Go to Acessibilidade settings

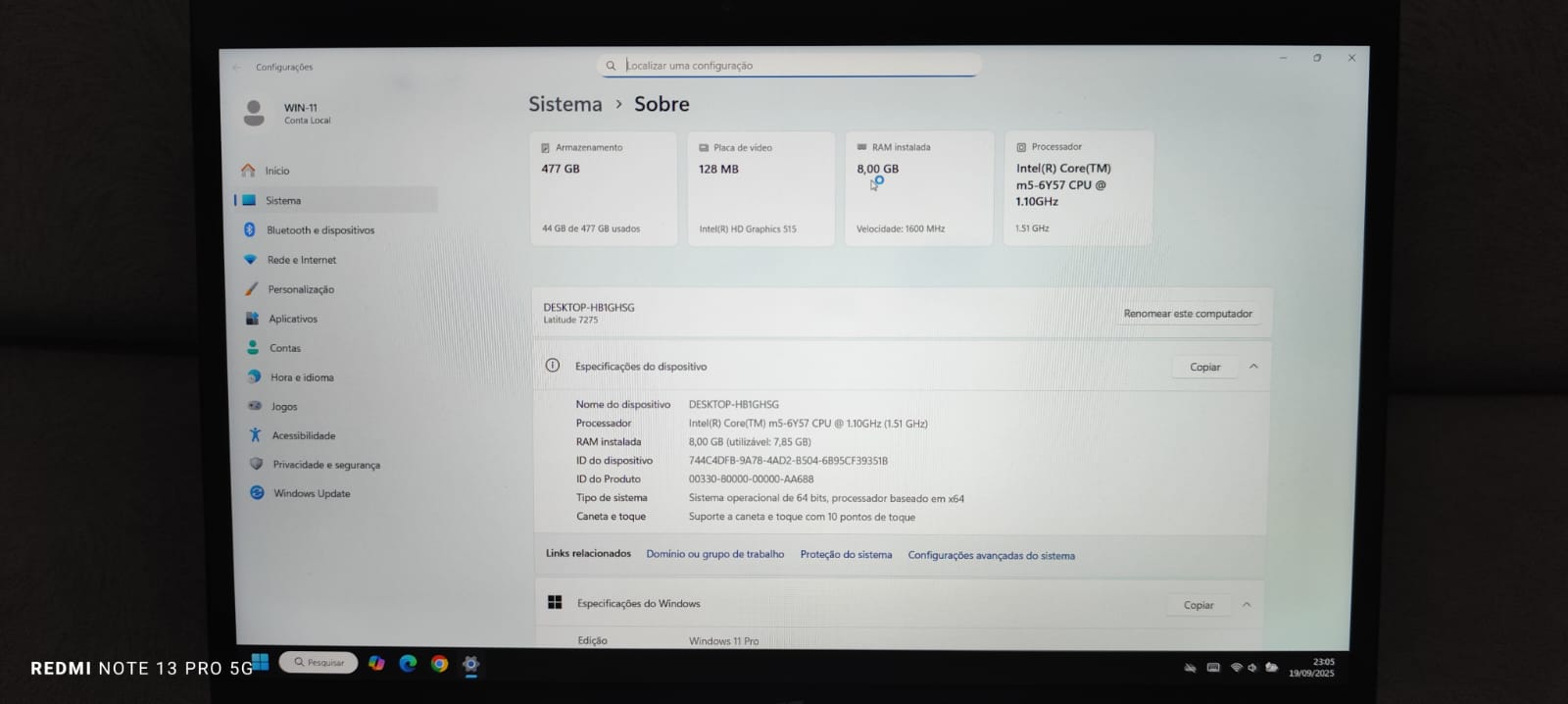(x=303, y=435)
